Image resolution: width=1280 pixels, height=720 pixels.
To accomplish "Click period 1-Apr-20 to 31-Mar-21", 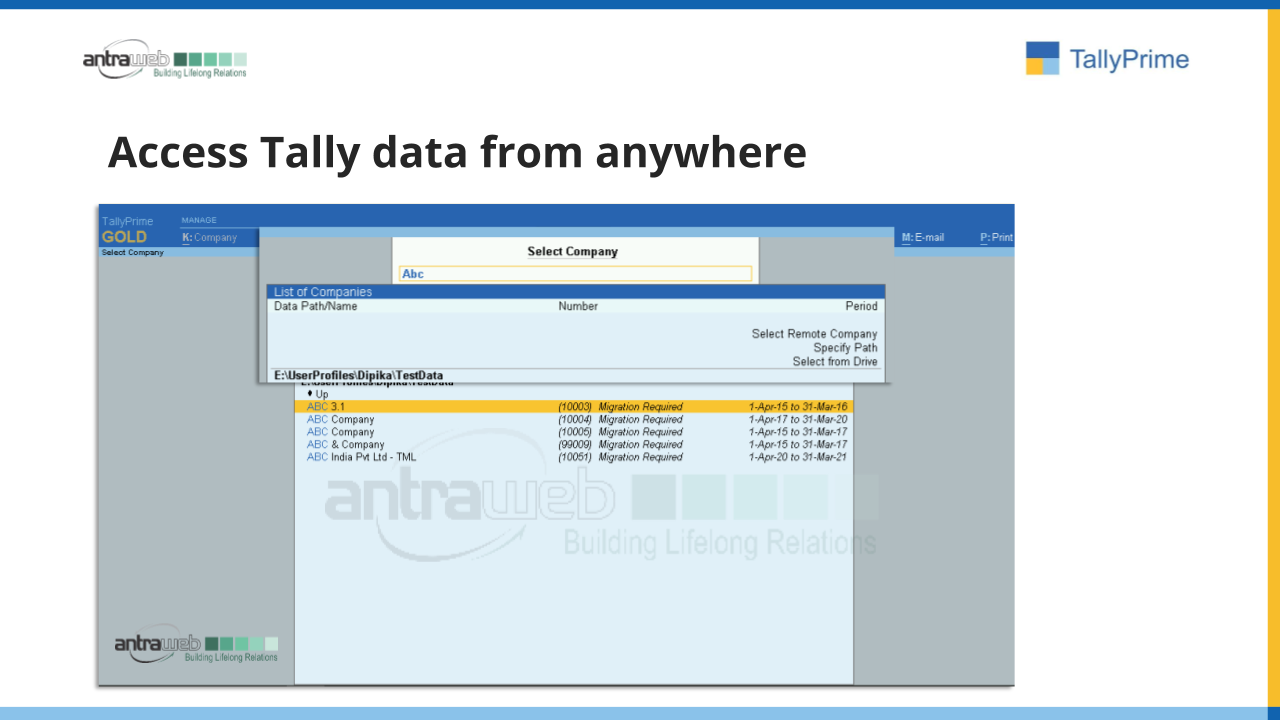I will click(x=798, y=457).
